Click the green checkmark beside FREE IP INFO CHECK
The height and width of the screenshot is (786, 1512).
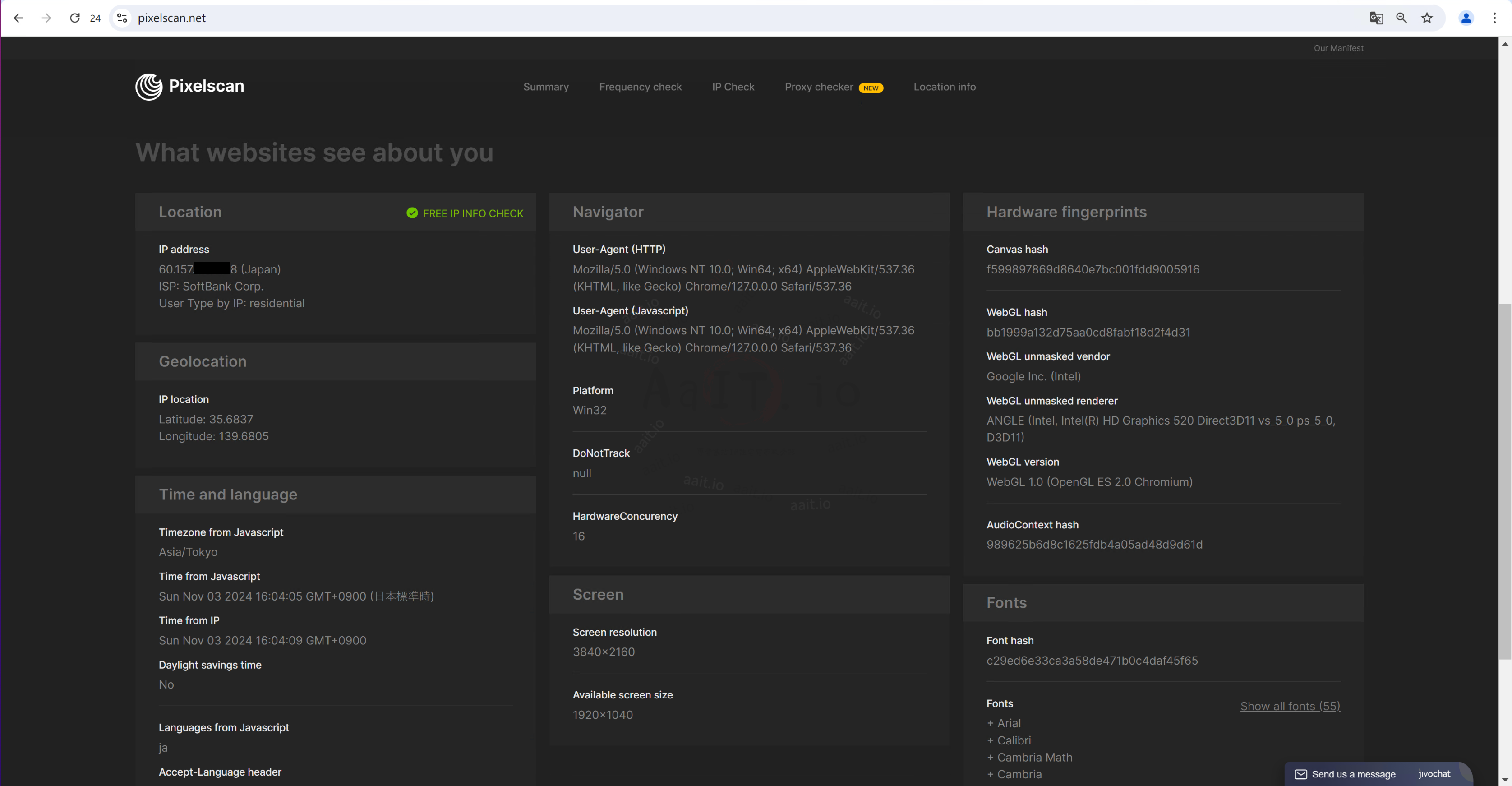(412, 213)
